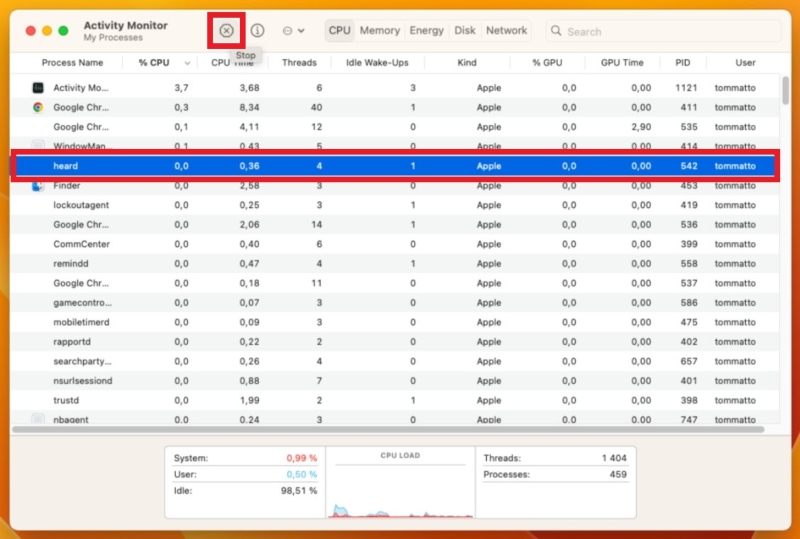Select the Google Chr... row with PID 537
The height and width of the screenshot is (539, 800).
tap(395, 283)
